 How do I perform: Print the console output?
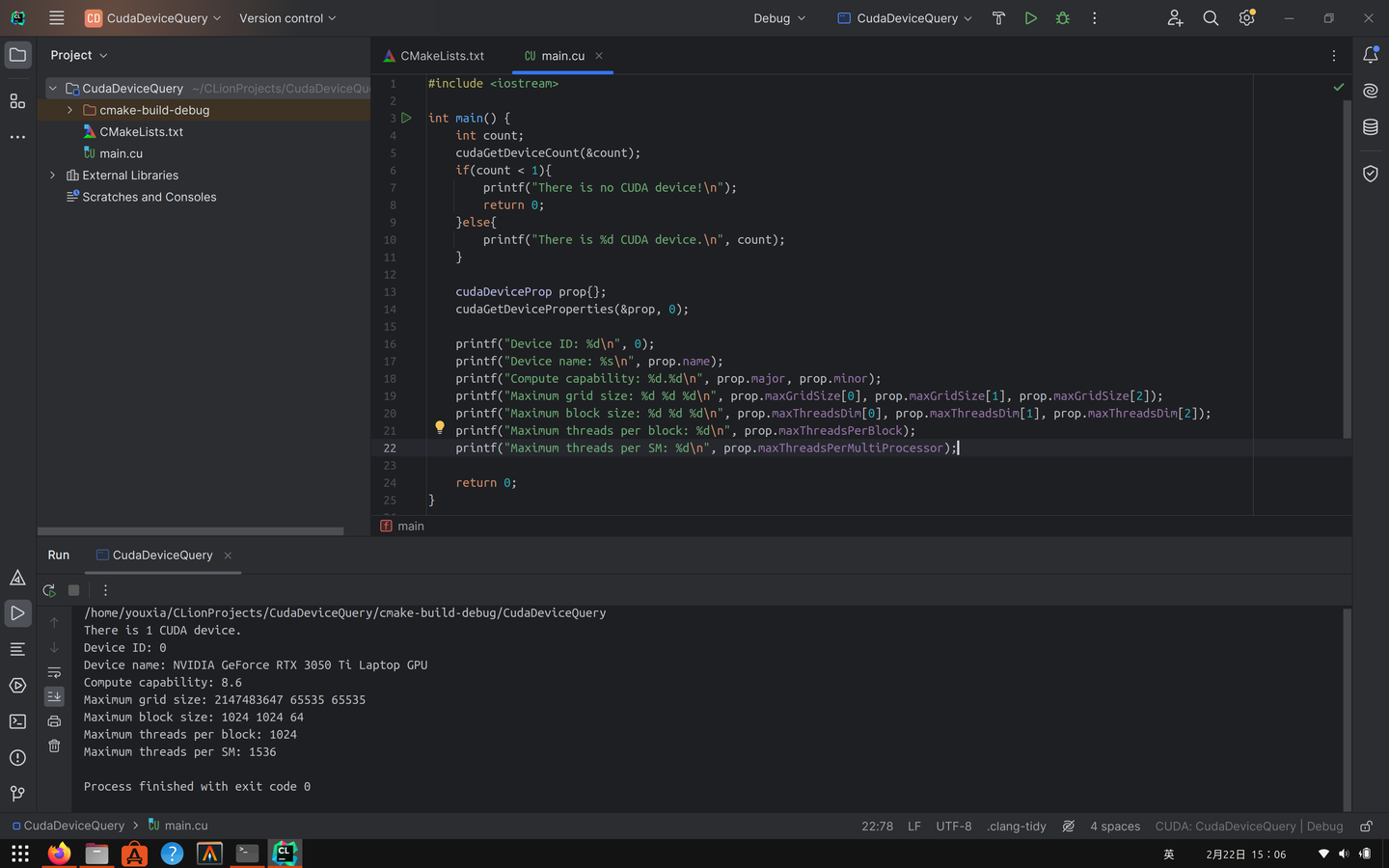(54, 719)
